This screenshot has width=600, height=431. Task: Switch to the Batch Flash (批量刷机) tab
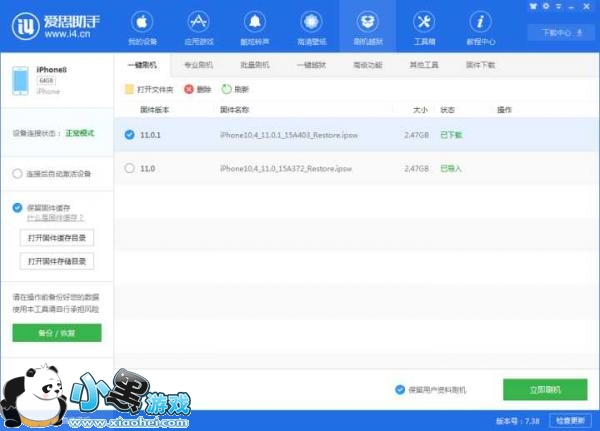point(255,65)
